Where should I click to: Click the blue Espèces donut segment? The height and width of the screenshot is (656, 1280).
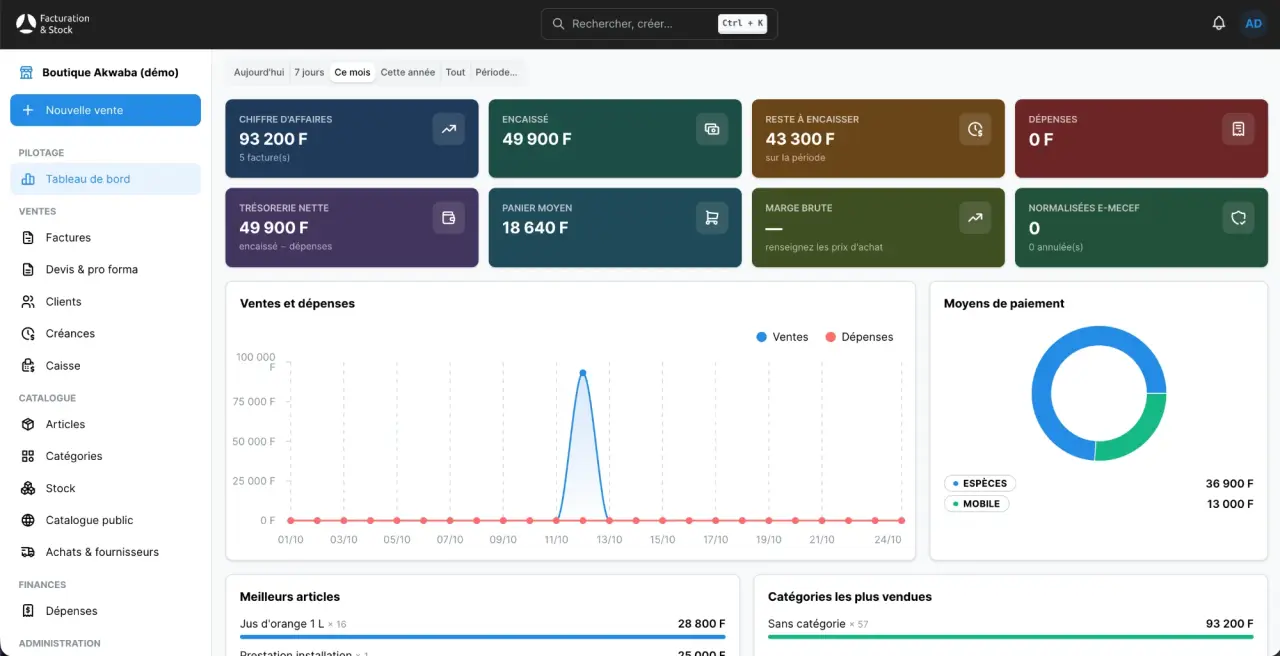[x=1050, y=353]
